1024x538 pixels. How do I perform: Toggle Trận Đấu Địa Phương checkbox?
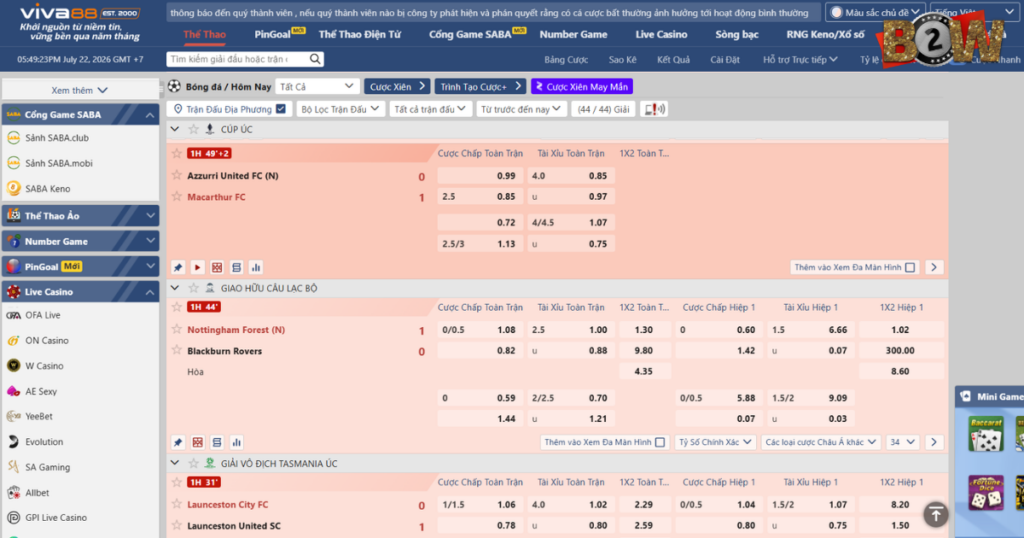point(281,109)
